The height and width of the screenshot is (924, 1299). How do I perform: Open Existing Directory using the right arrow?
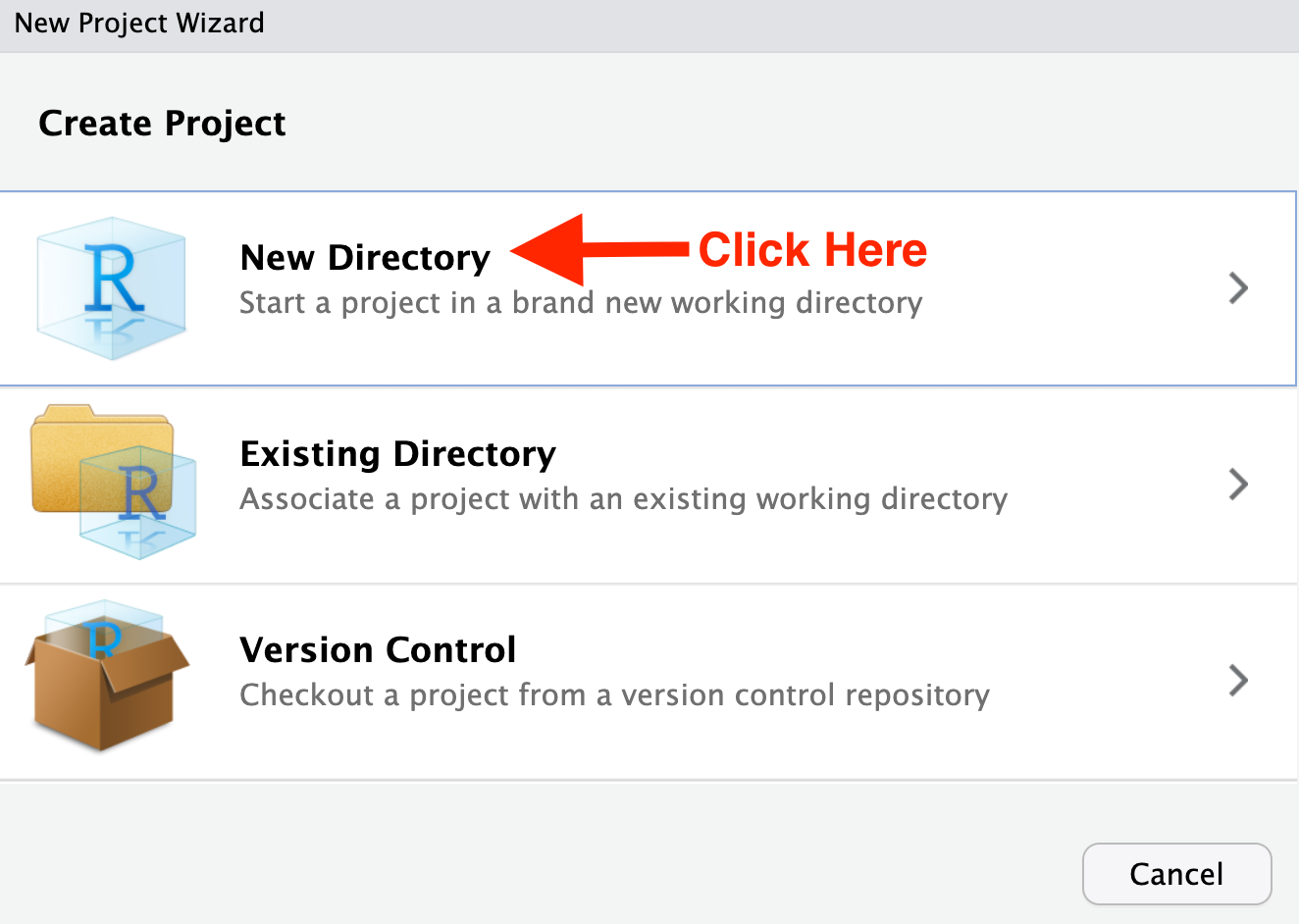click(1238, 484)
